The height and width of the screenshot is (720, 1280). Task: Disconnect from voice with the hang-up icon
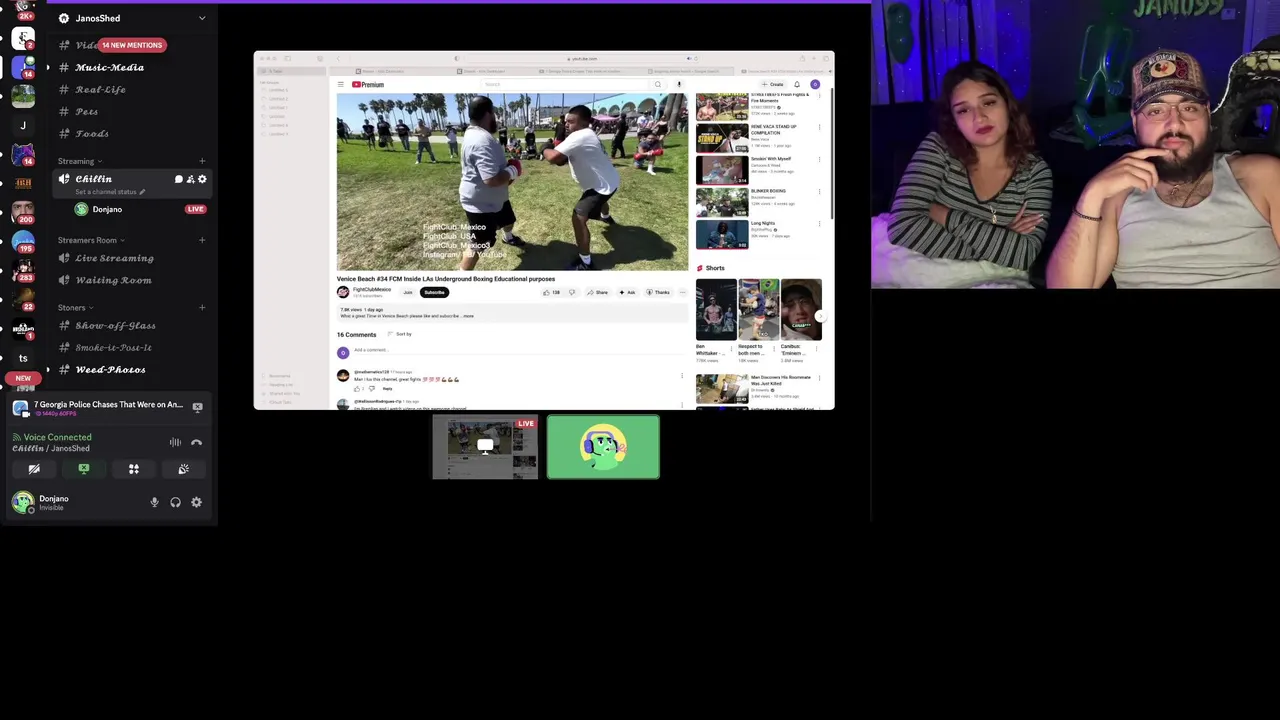197,442
